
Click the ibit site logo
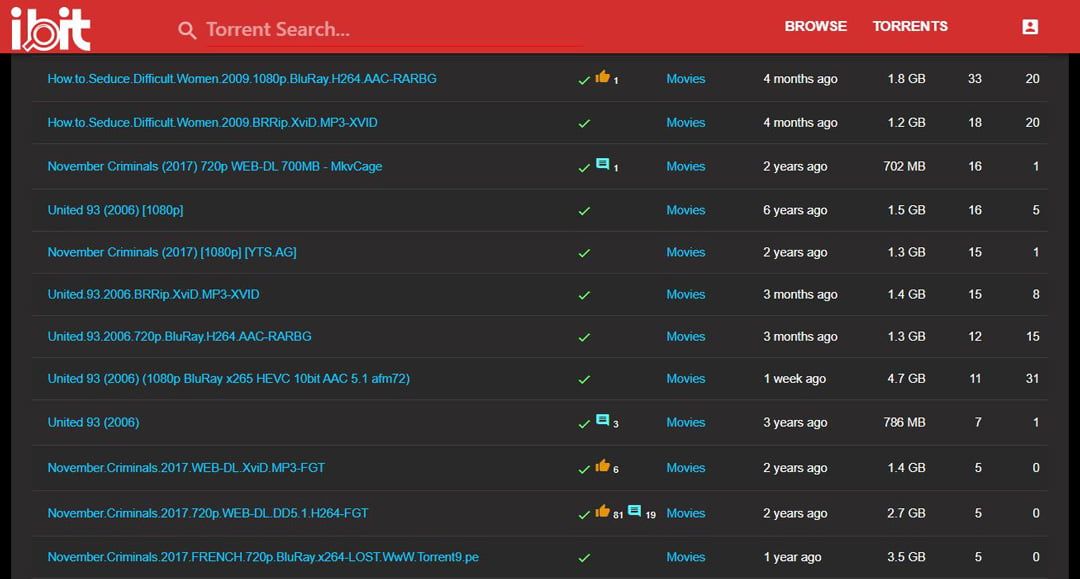(50, 28)
